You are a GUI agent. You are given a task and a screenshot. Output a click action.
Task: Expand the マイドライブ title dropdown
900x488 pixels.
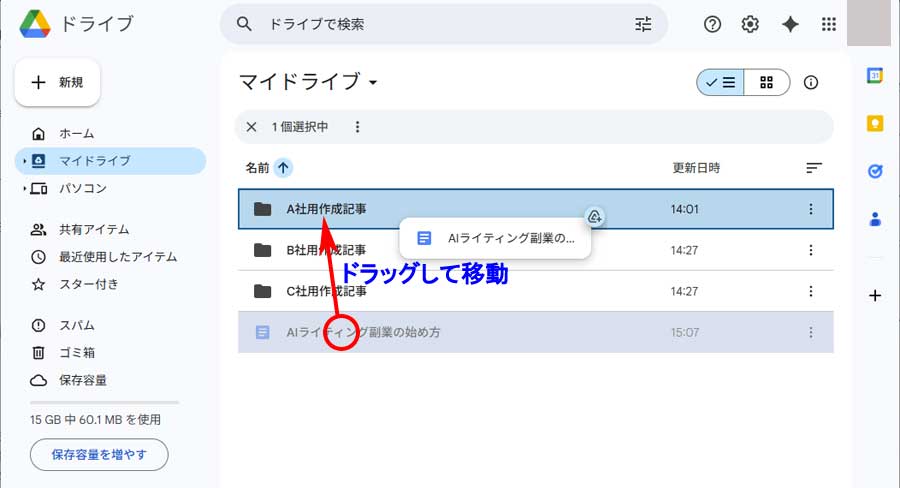pyautogui.click(x=373, y=82)
